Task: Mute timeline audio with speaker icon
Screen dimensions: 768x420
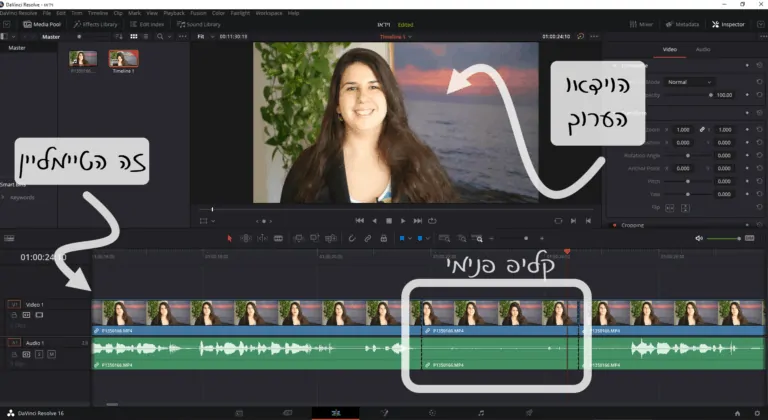Action: [699, 238]
